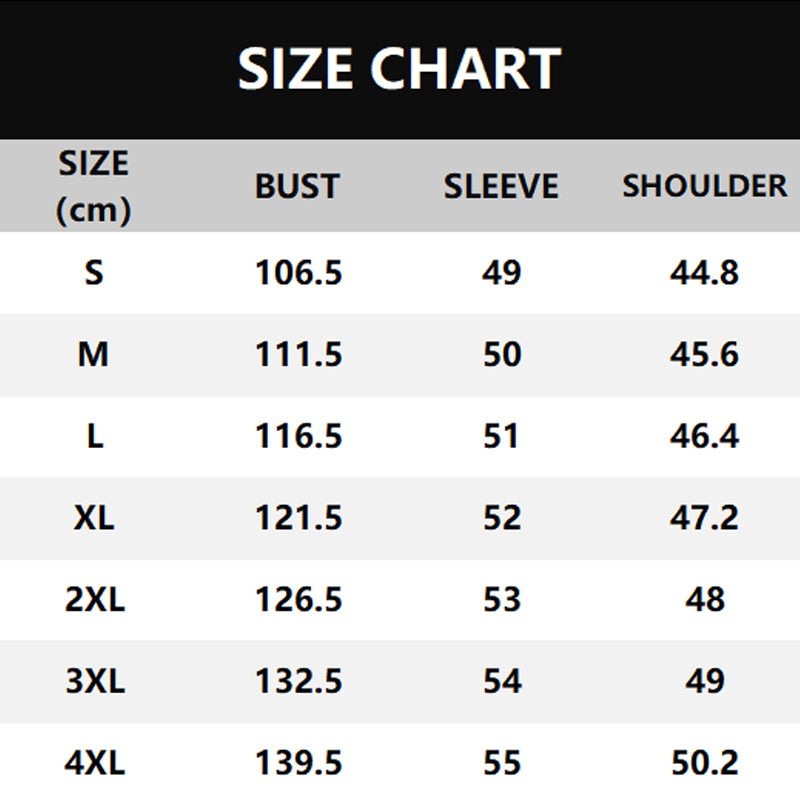Select the BUST column header
The height and width of the screenshot is (800, 800).
coord(297,186)
